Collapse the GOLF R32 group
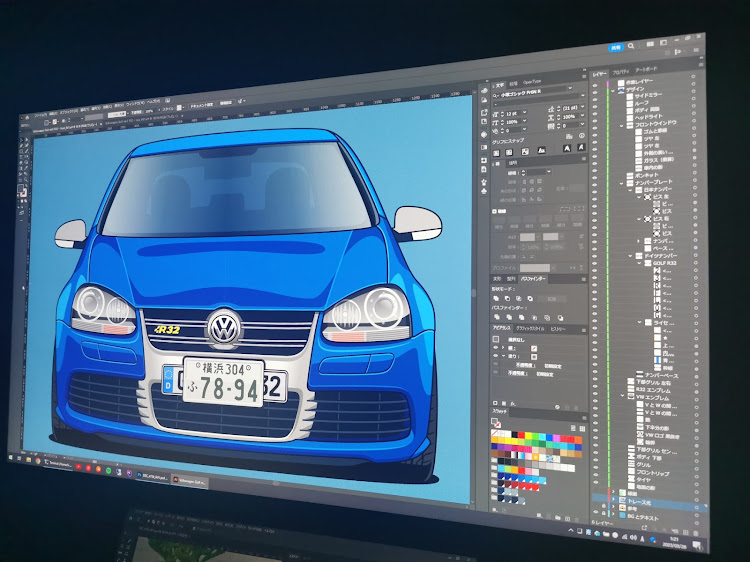This screenshot has width=750, height=562. tap(639, 263)
